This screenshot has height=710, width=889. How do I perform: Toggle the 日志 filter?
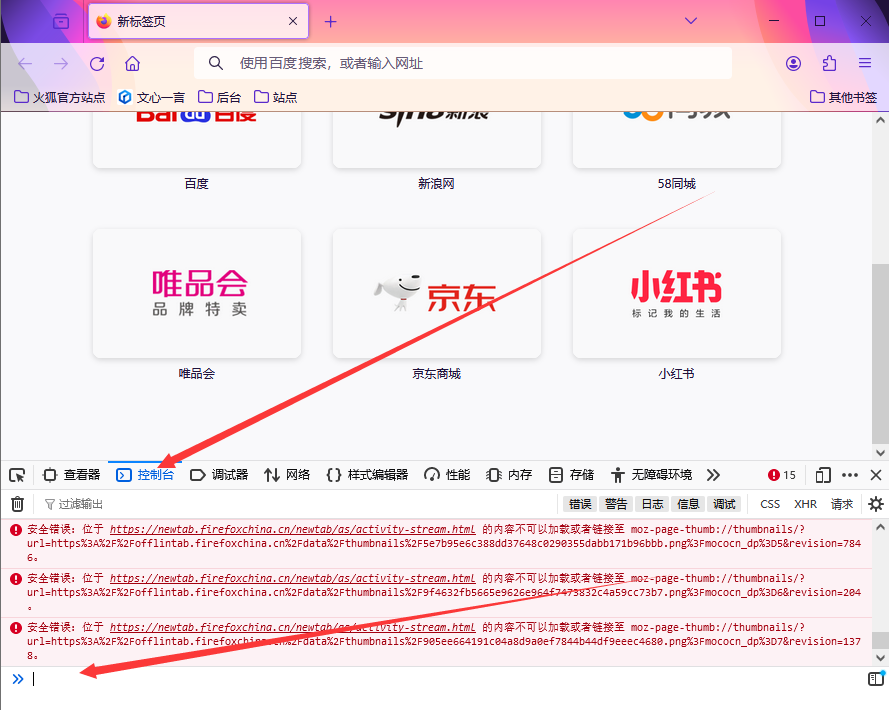[x=652, y=504]
